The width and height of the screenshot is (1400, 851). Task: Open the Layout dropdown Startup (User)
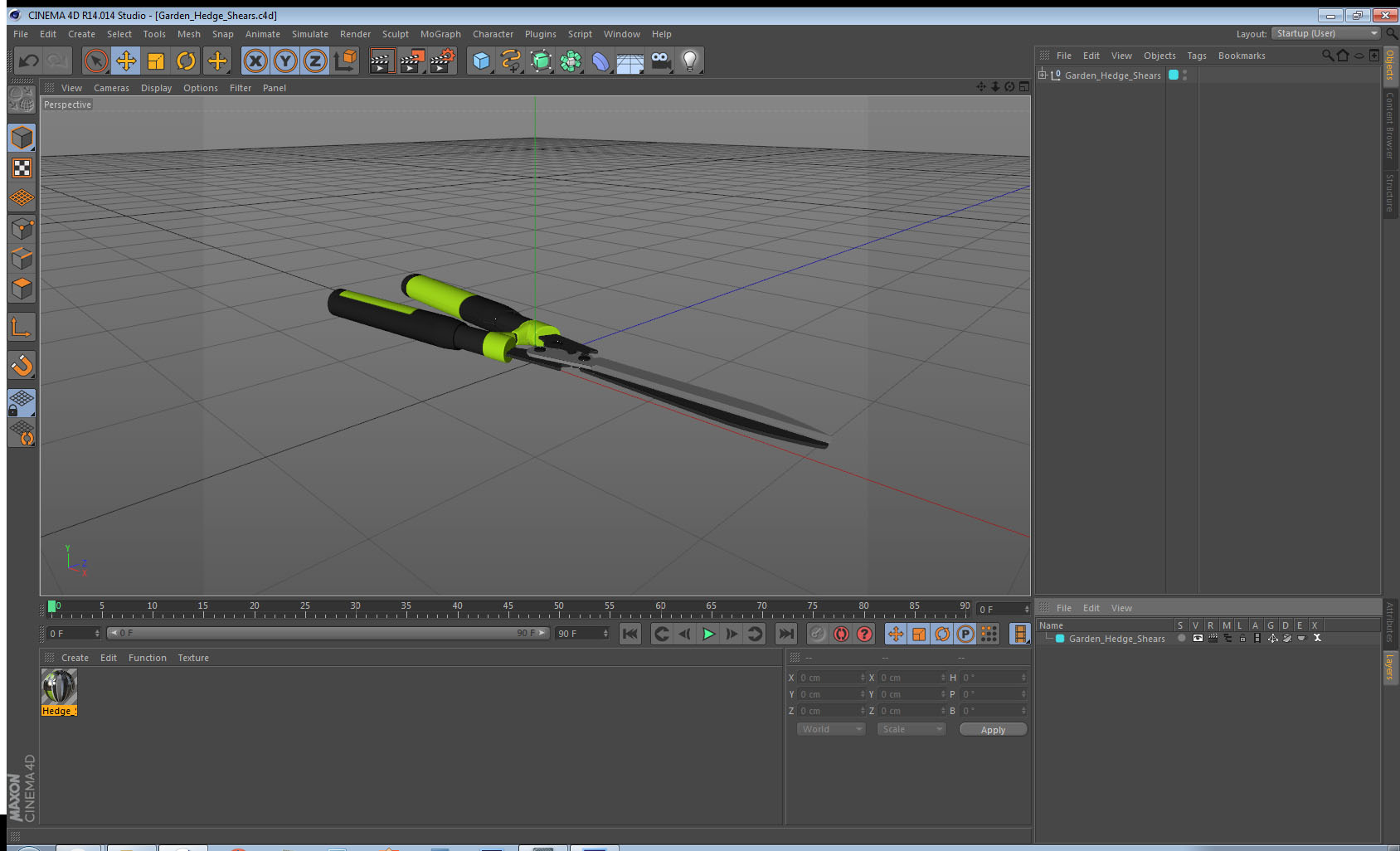click(1326, 33)
